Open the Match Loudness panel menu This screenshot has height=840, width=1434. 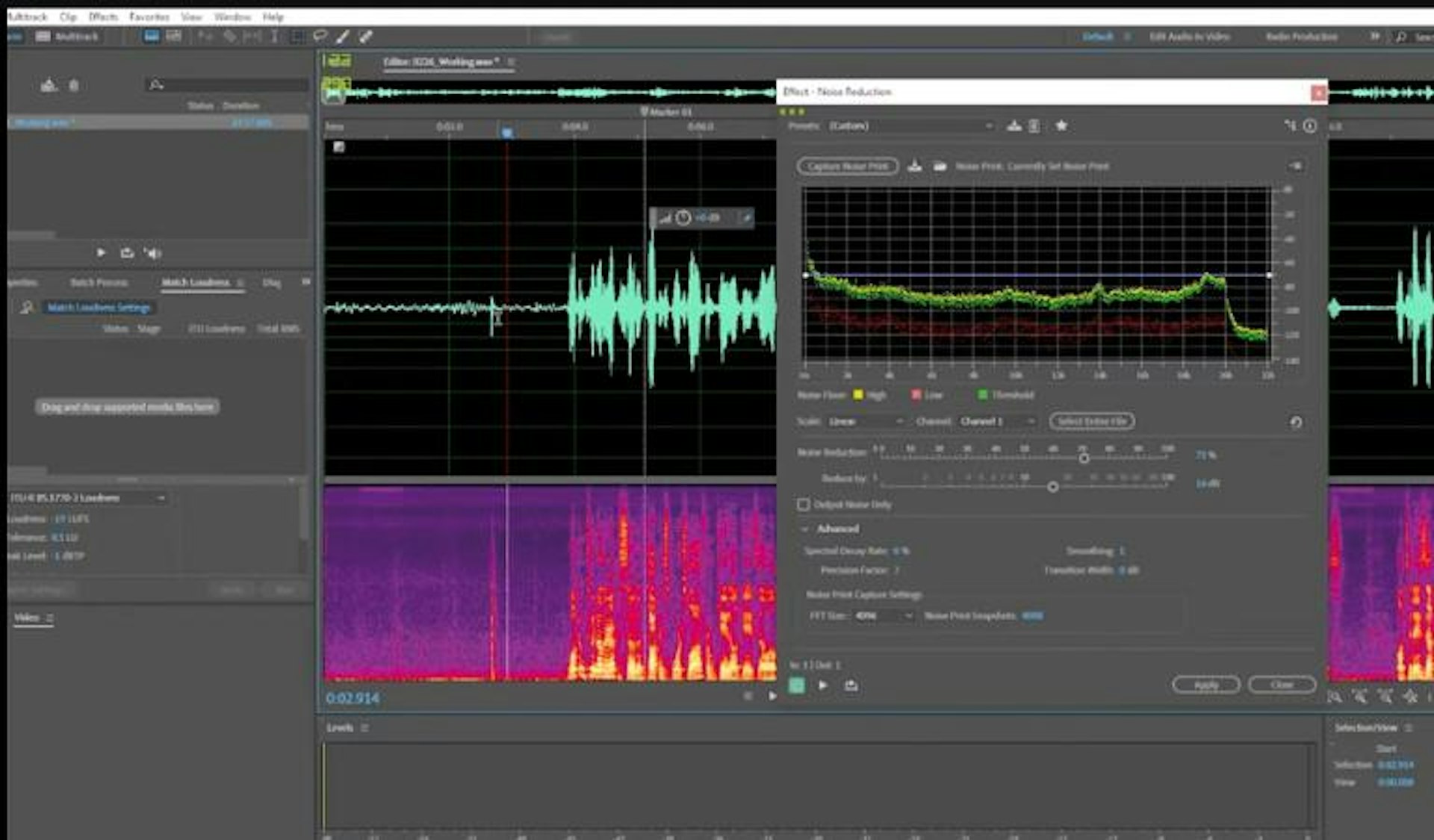(x=240, y=283)
